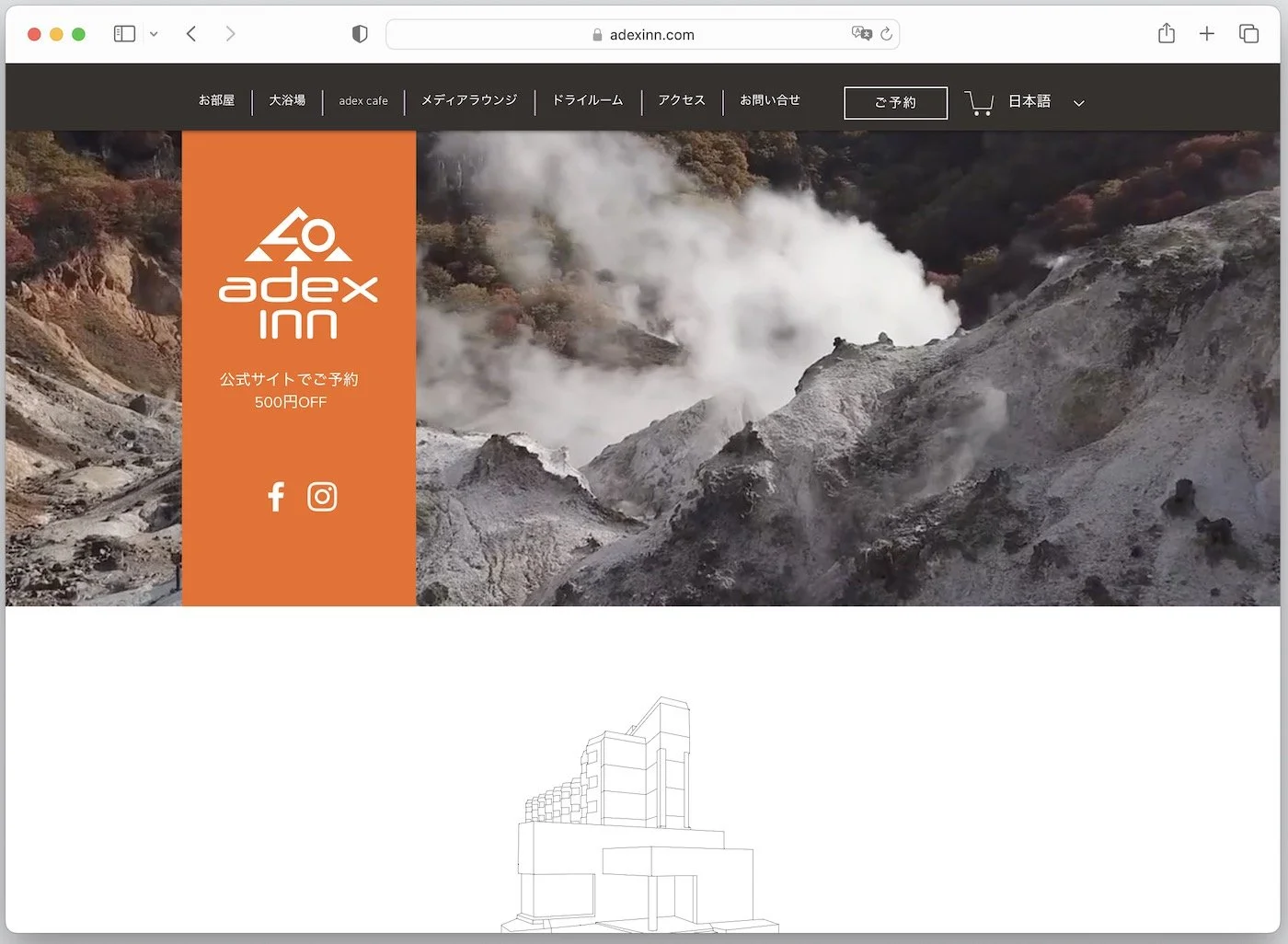Open the Safari share sheet
1288x944 pixels.
click(x=1166, y=33)
